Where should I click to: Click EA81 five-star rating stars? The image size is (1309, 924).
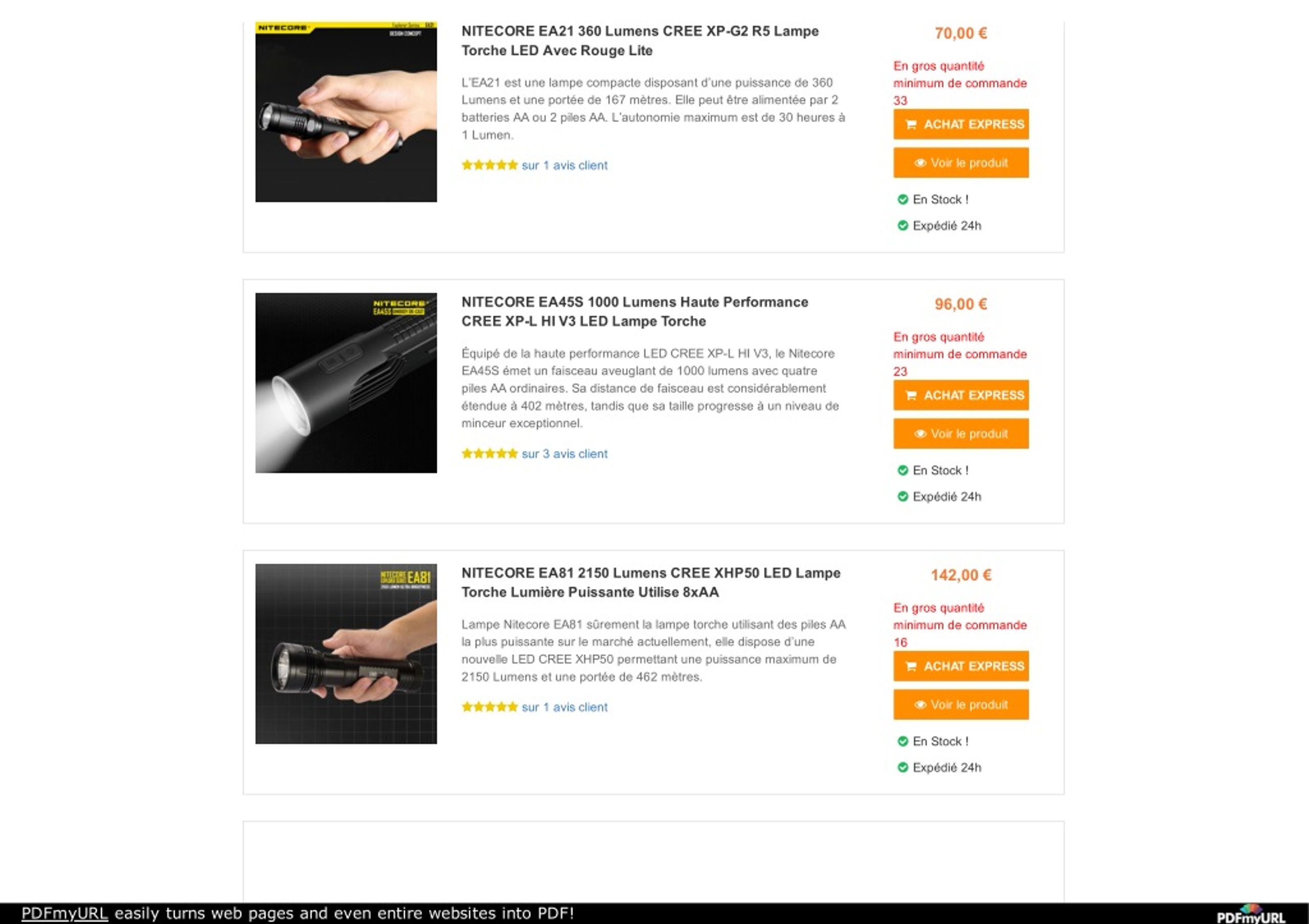pyautogui.click(x=489, y=707)
